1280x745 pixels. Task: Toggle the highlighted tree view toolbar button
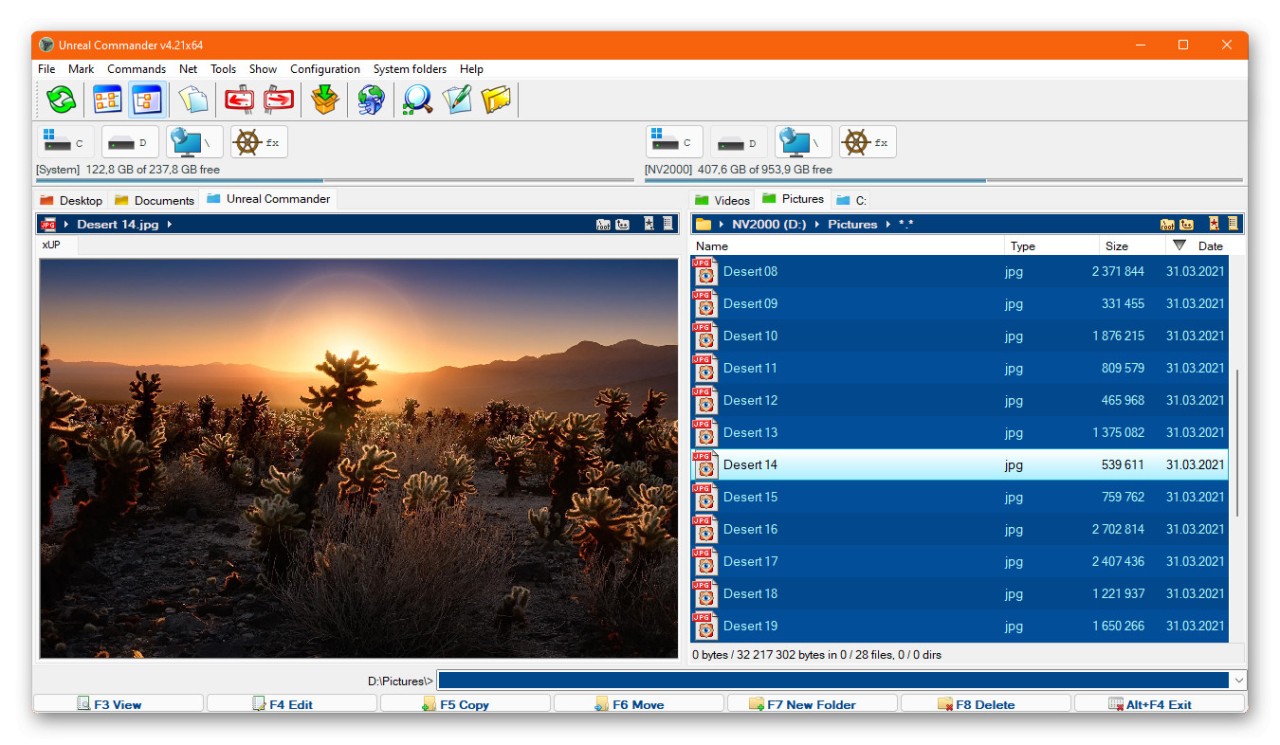(x=147, y=100)
